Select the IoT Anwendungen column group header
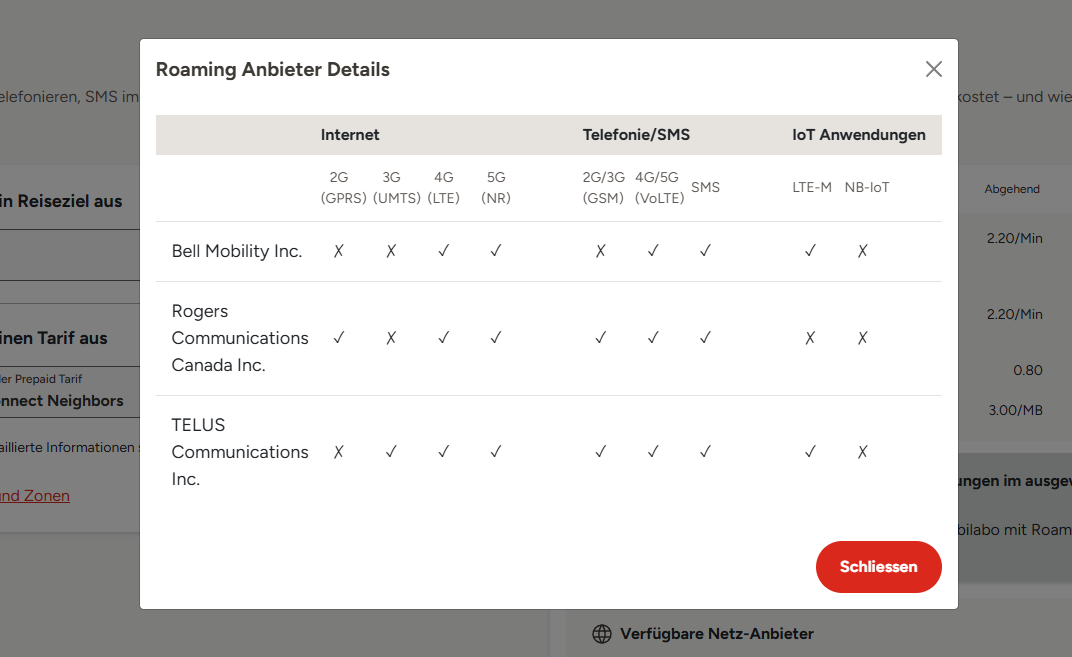 pyautogui.click(x=858, y=135)
